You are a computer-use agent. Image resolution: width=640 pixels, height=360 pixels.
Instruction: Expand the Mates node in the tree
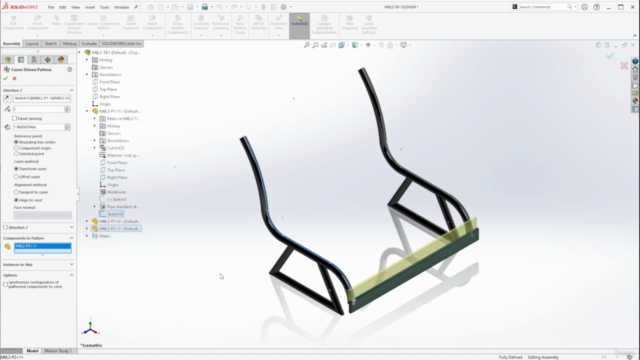[87, 236]
